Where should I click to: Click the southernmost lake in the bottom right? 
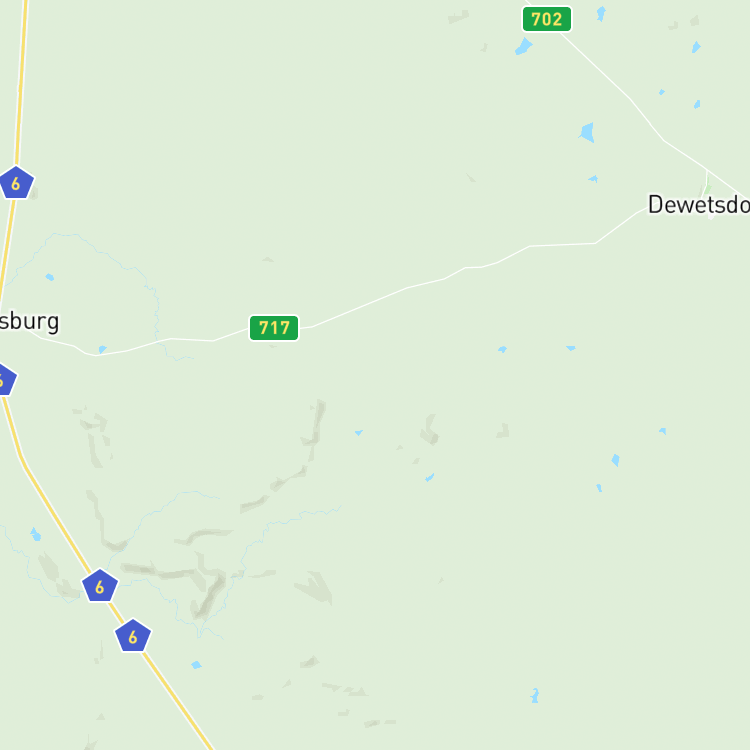pyautogui.click(x=535, y=695)
